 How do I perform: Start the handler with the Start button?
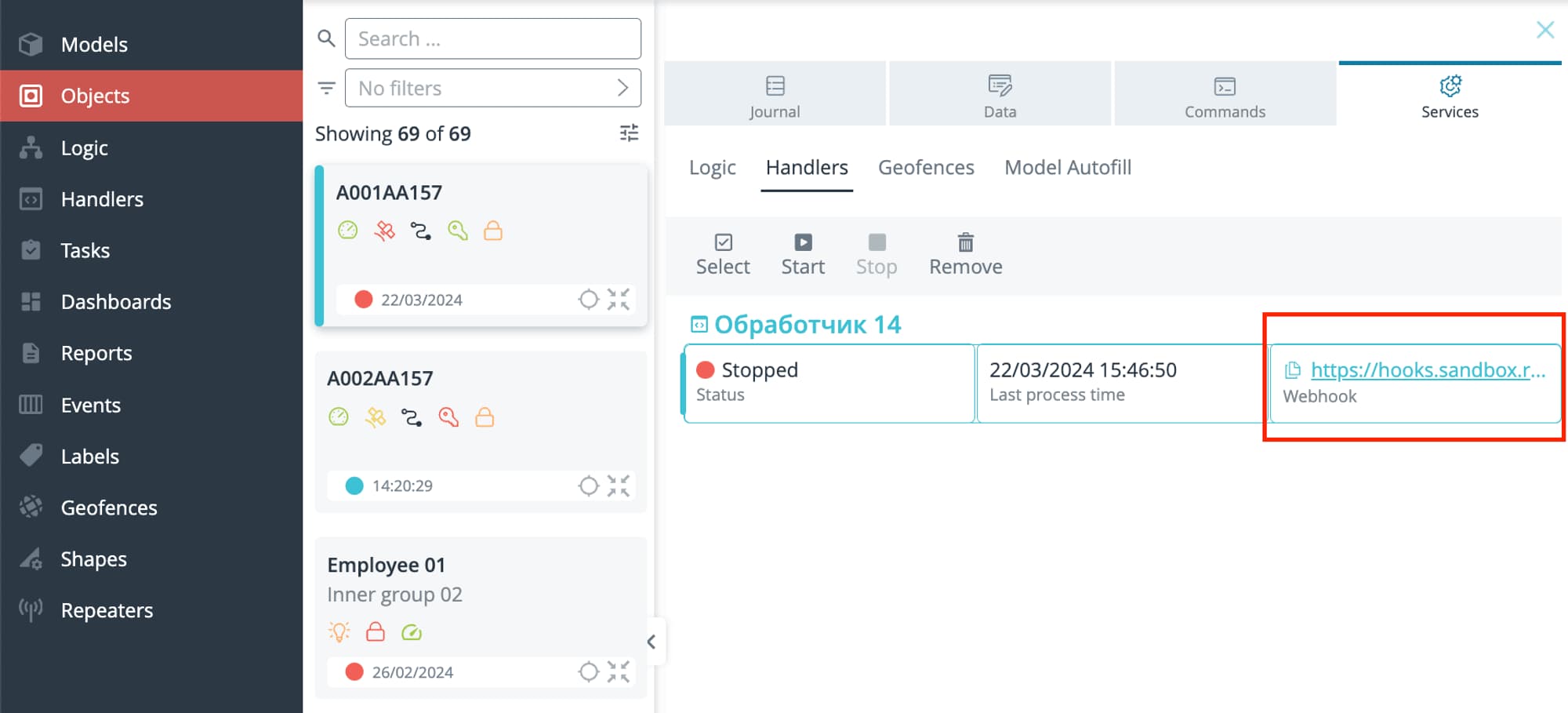coord(803,255)
